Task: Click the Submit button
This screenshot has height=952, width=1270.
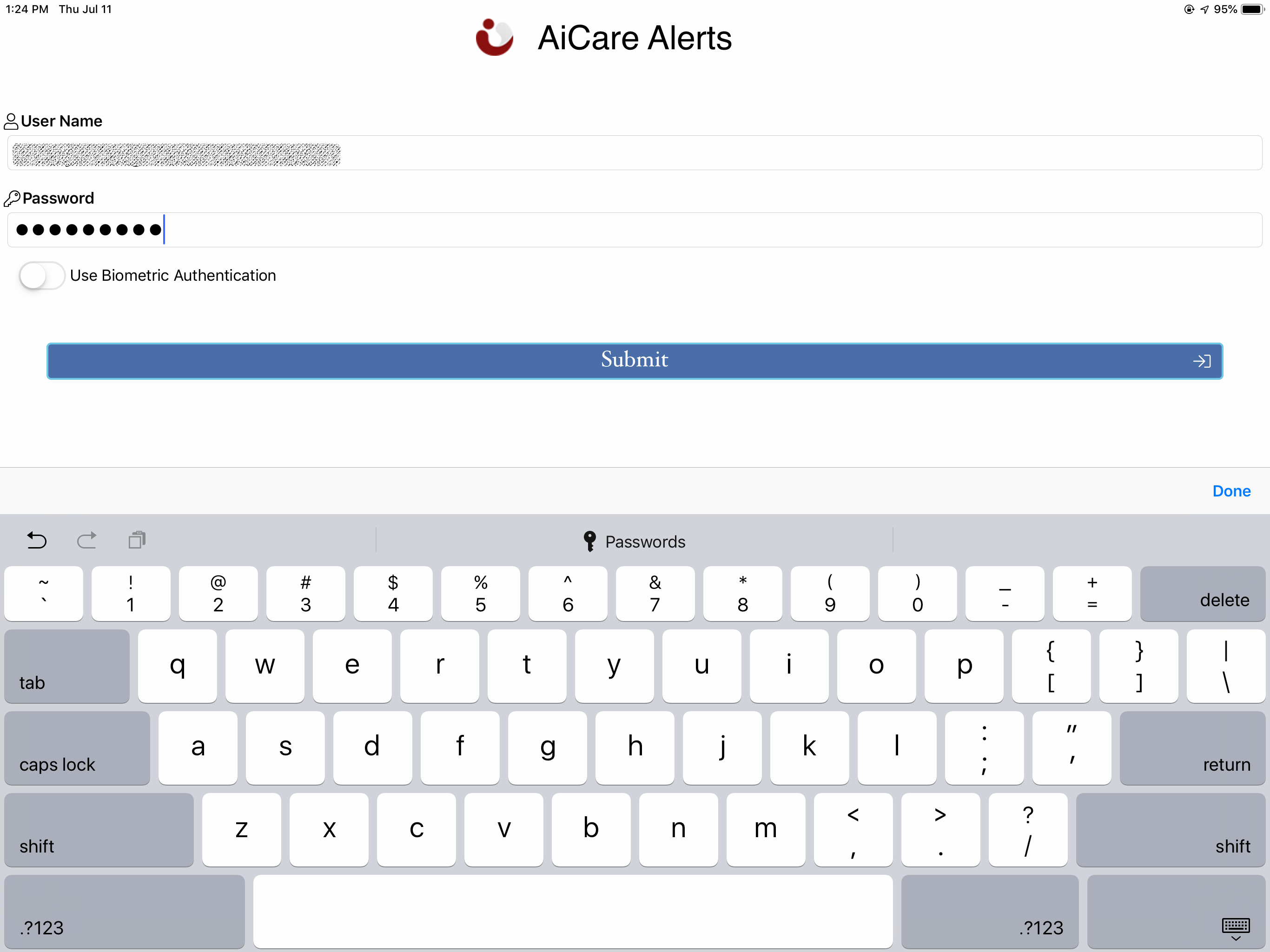Action: (x=635, y=361)
